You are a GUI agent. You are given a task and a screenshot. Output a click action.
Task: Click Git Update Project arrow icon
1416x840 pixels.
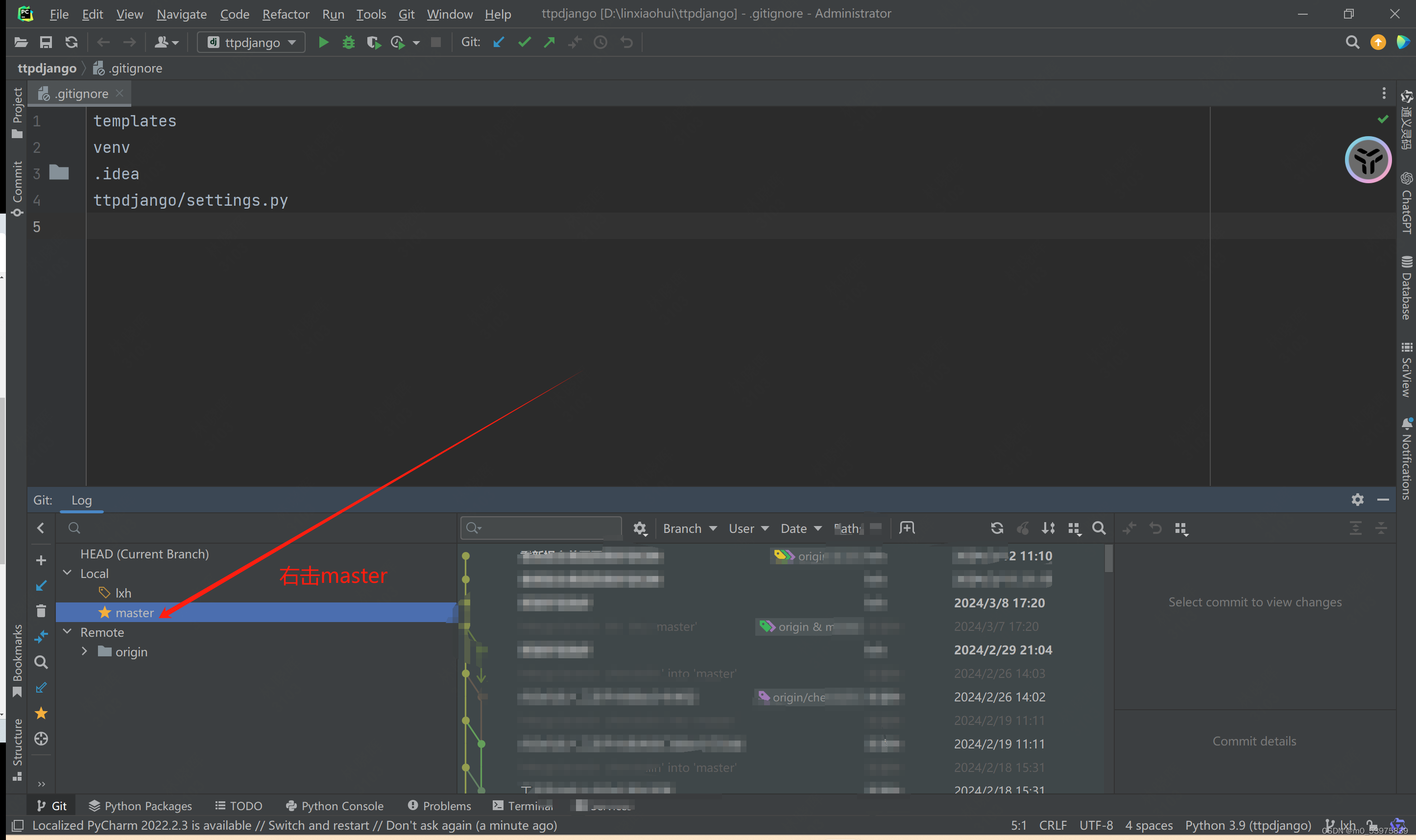pyautogui.click(x=498, y=43)
